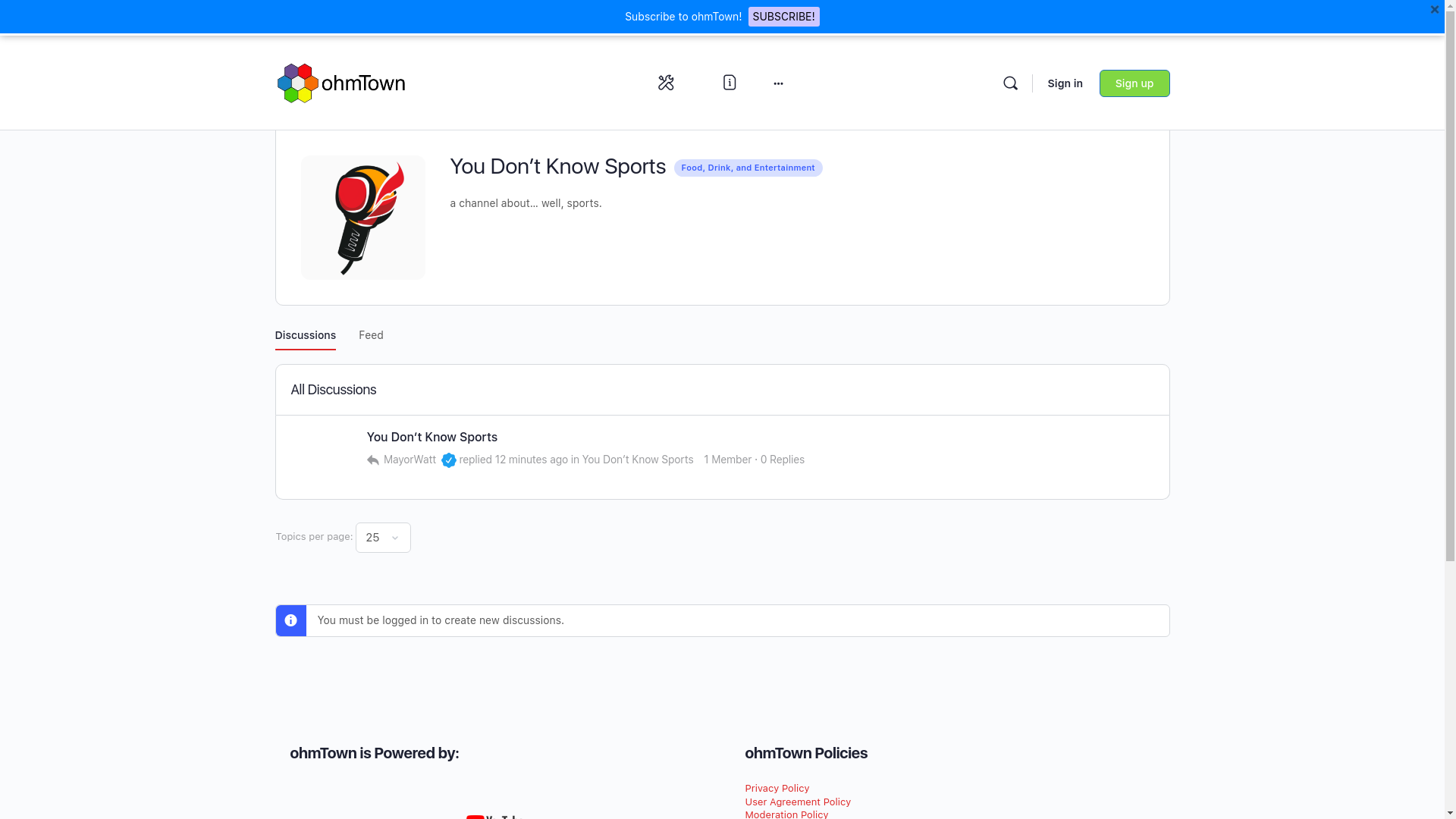
Task: Click Food, Drink, and Entertainment tag
Action: 748,168
